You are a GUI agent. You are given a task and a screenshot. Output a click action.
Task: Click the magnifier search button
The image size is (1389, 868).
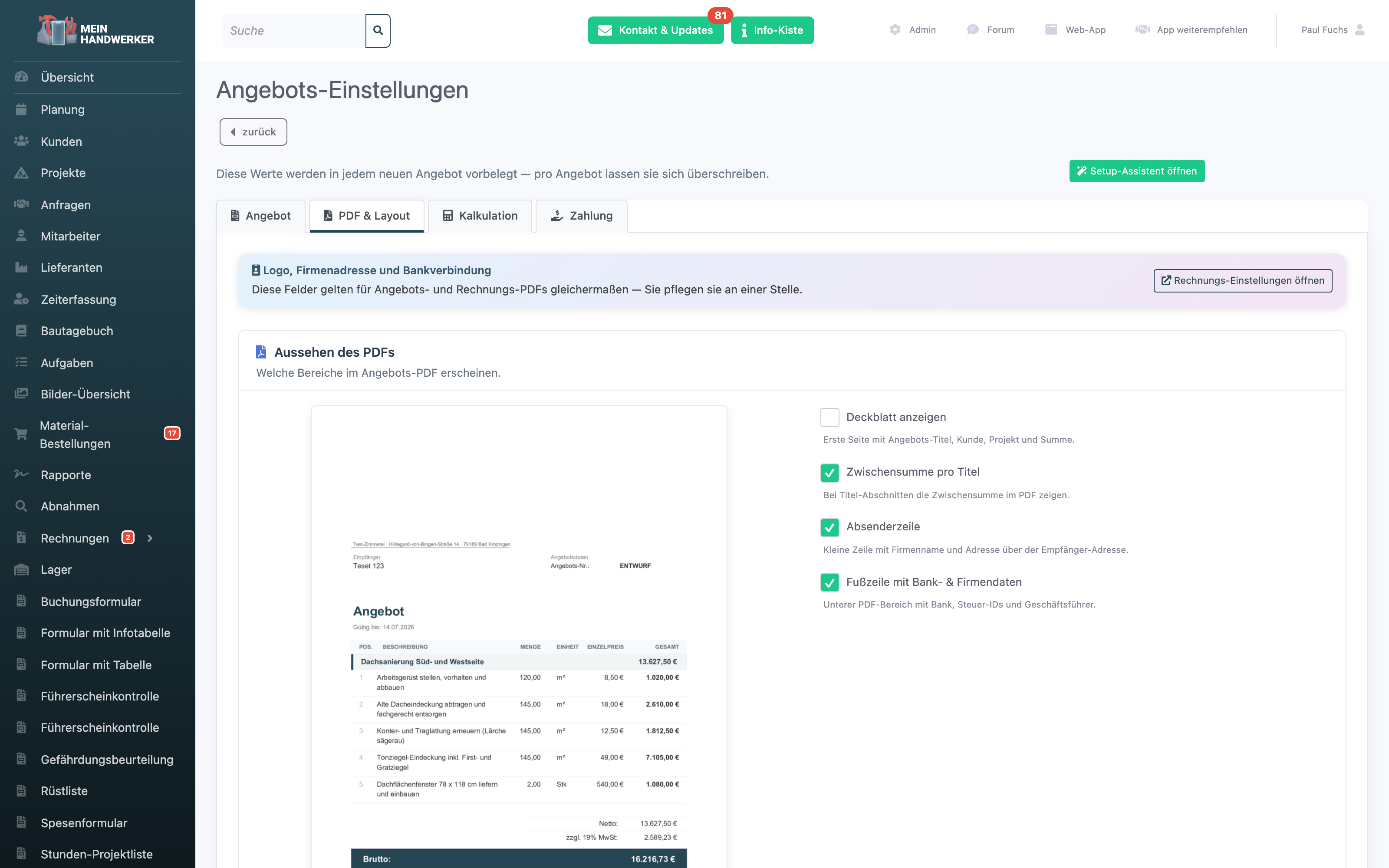378,30
